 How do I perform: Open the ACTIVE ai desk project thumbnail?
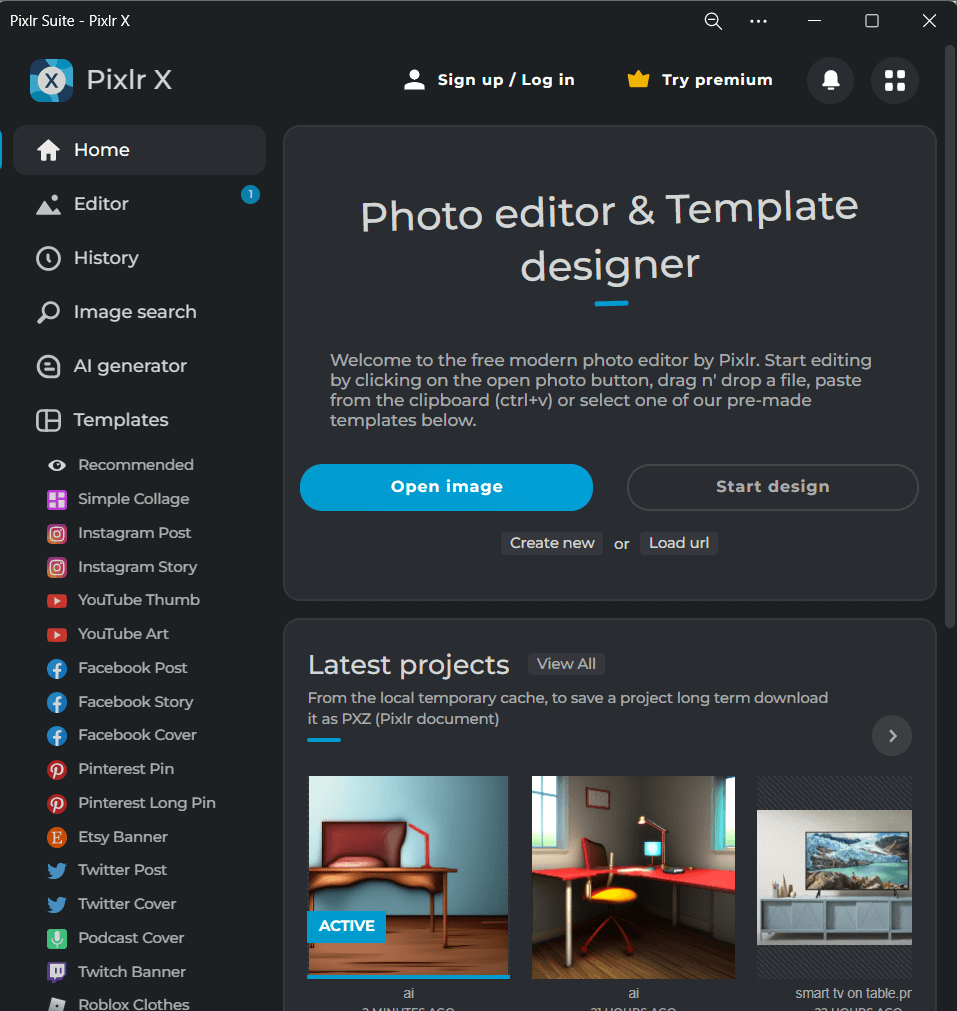[x=408, y=876]
